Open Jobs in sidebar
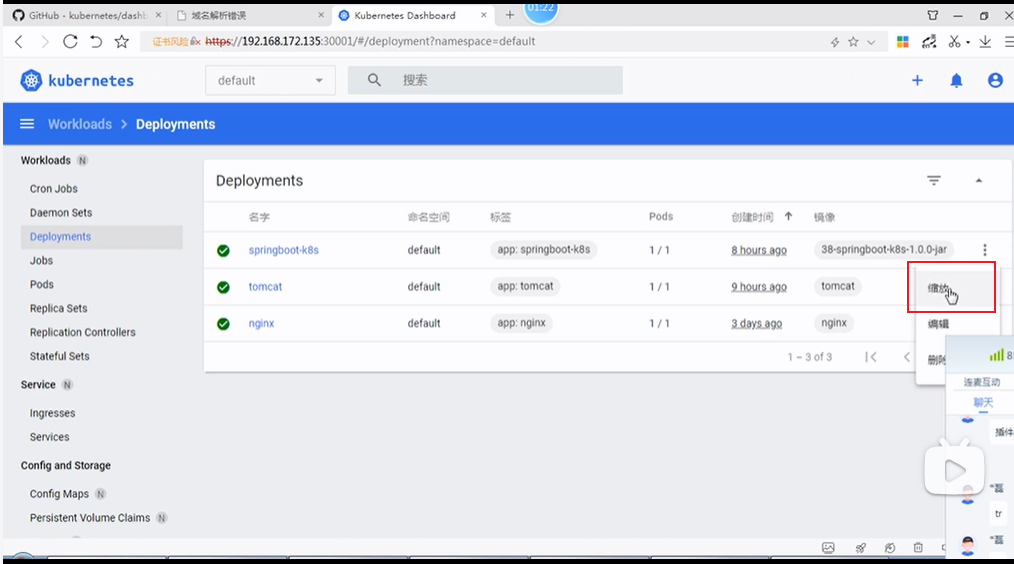This screenshot has height=564, width=1014. click(x=41, y=260)
